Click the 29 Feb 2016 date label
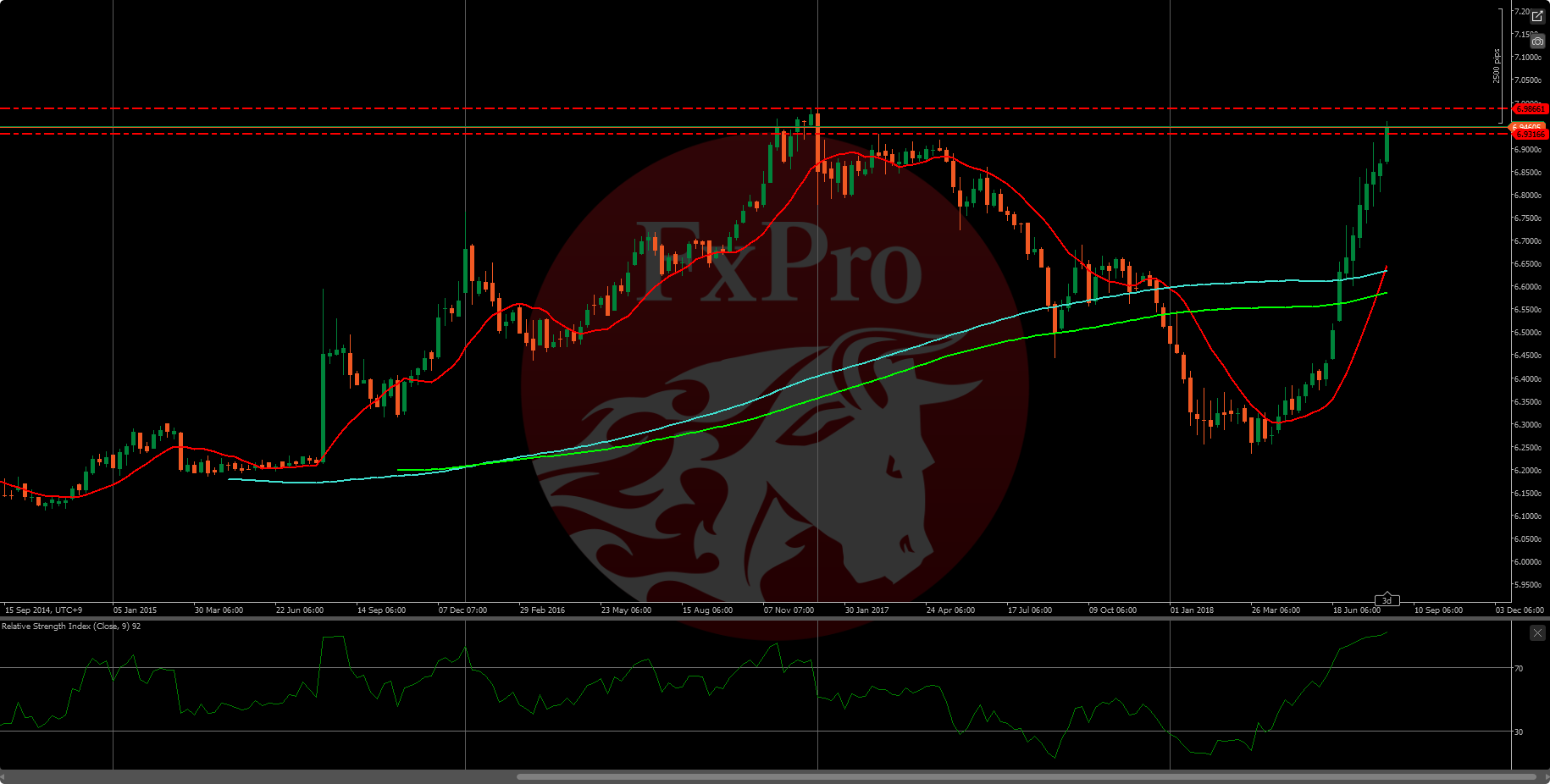This screenshot has width=1550, height=784. [542, 610]
